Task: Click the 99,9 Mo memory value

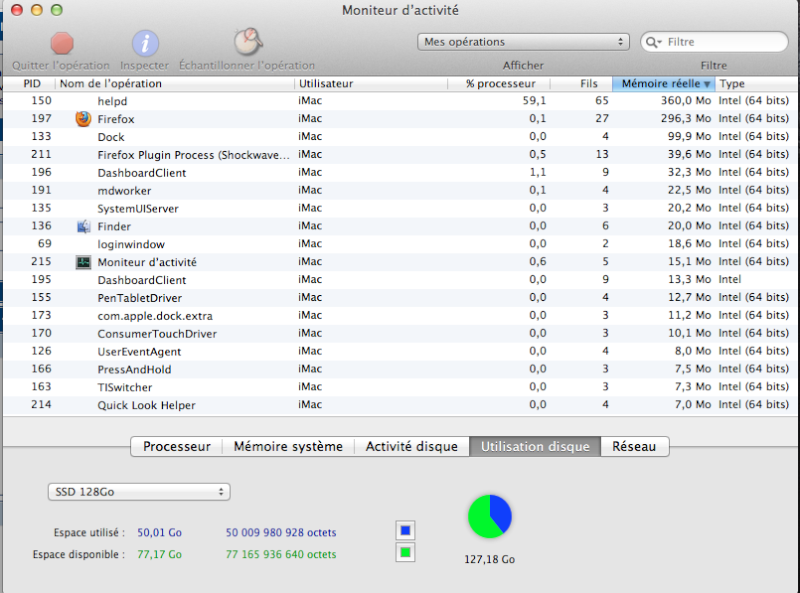Action: pyautogui.click(x=689, y=136)
